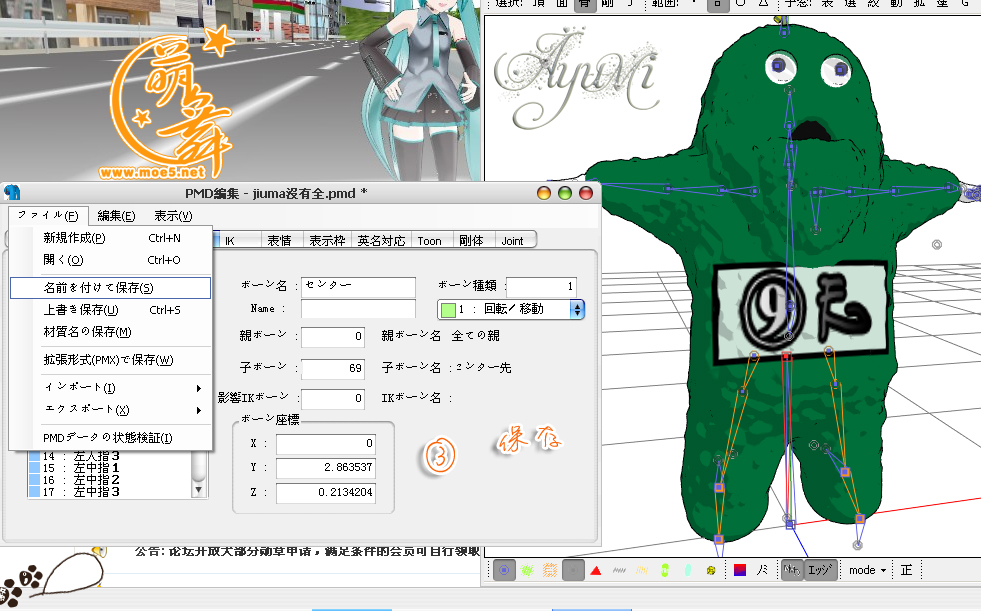Switch to the 剛体 tab

(471, 241)
